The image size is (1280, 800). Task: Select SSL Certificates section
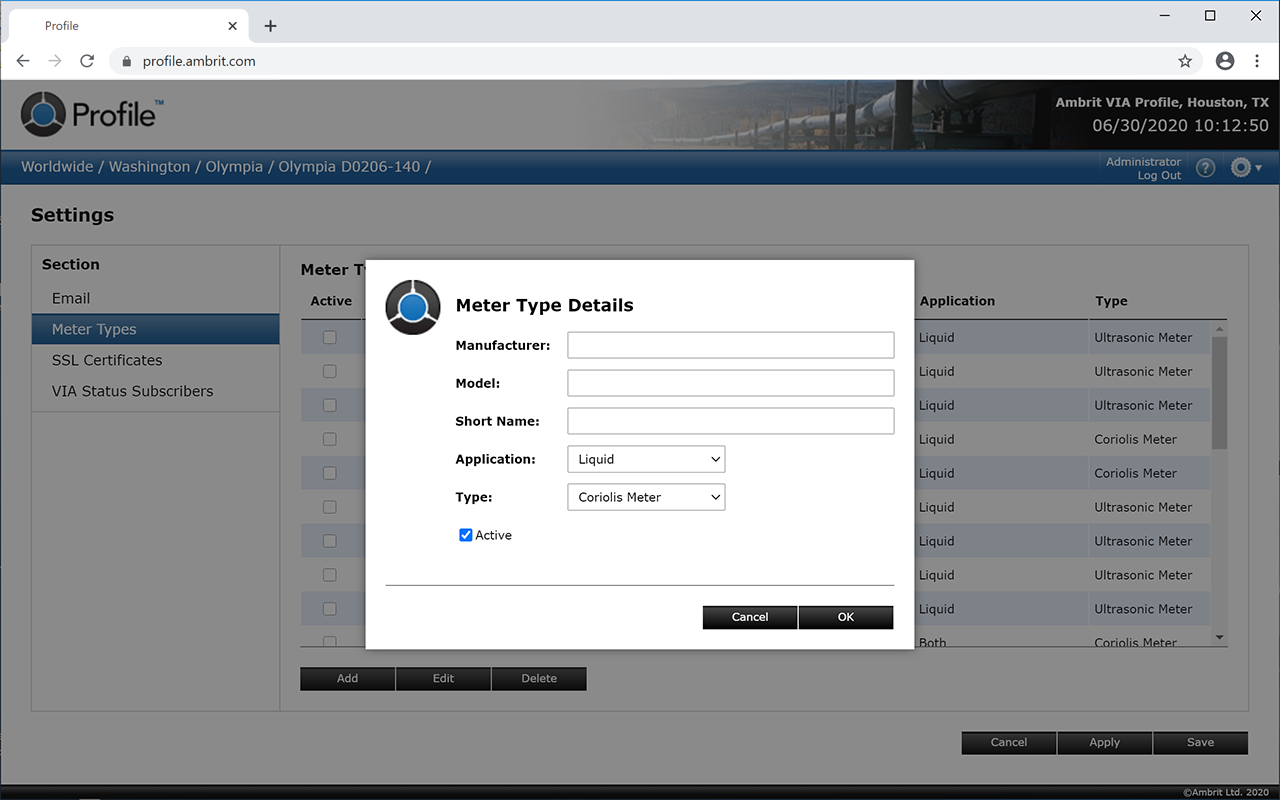point(107,360)
